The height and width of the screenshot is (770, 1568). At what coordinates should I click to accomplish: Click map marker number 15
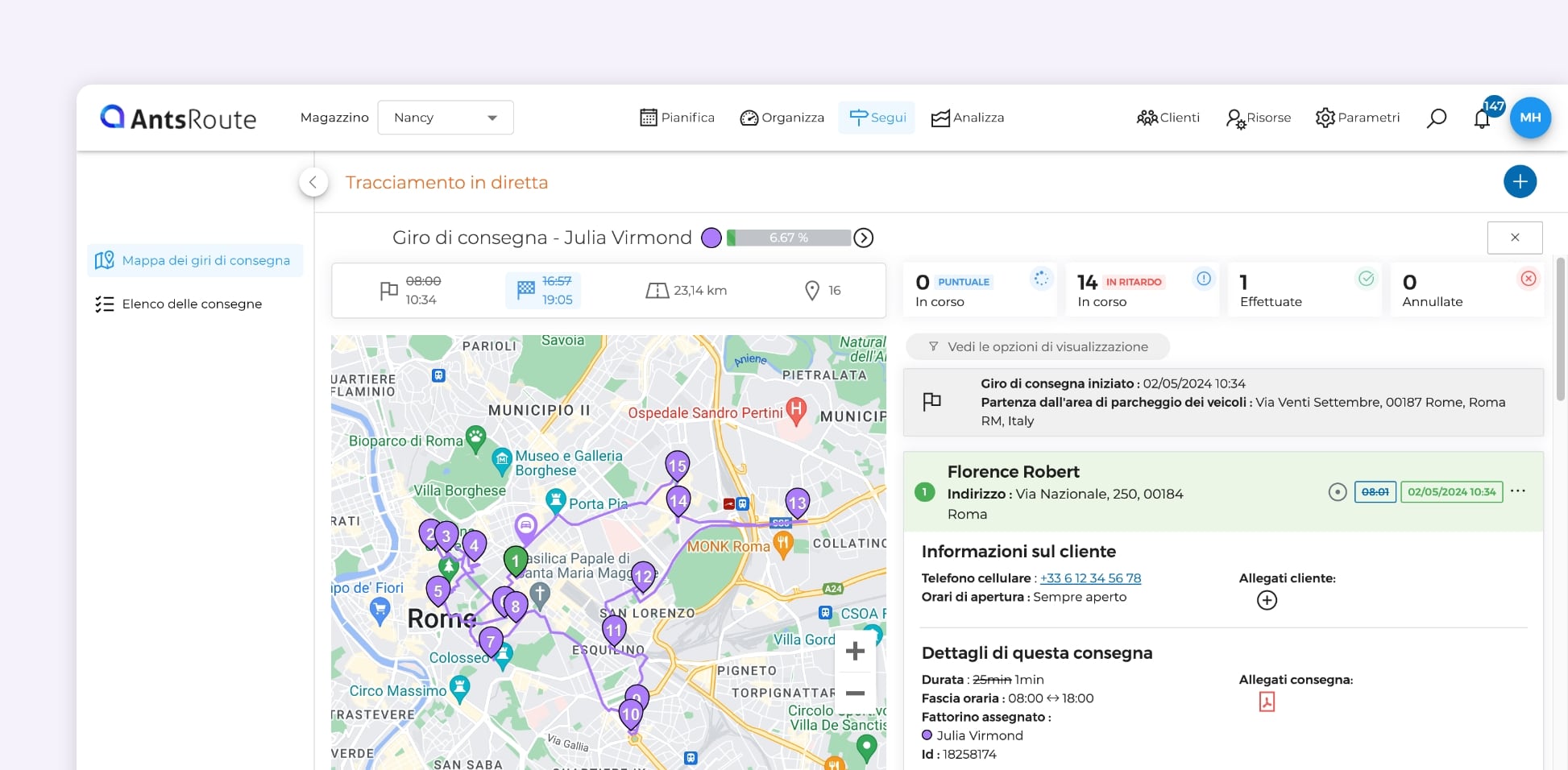coord(677,466)
